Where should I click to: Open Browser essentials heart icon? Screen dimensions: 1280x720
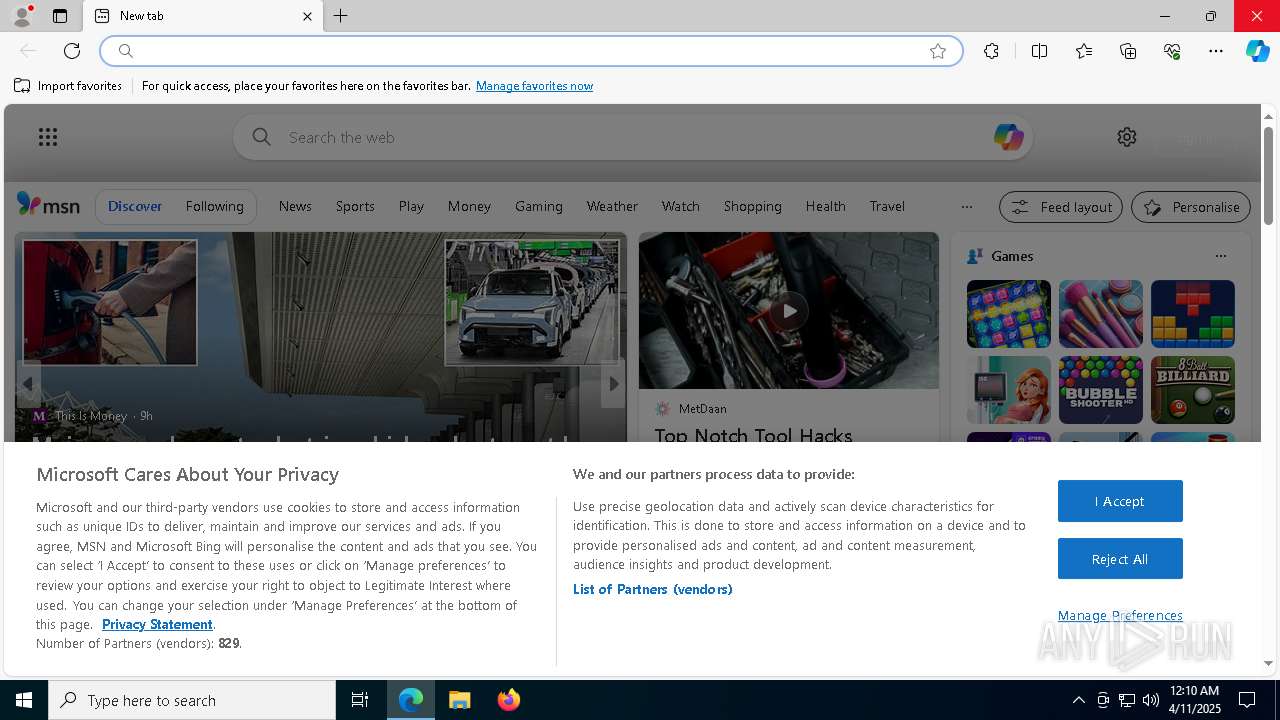[1172, 51]
